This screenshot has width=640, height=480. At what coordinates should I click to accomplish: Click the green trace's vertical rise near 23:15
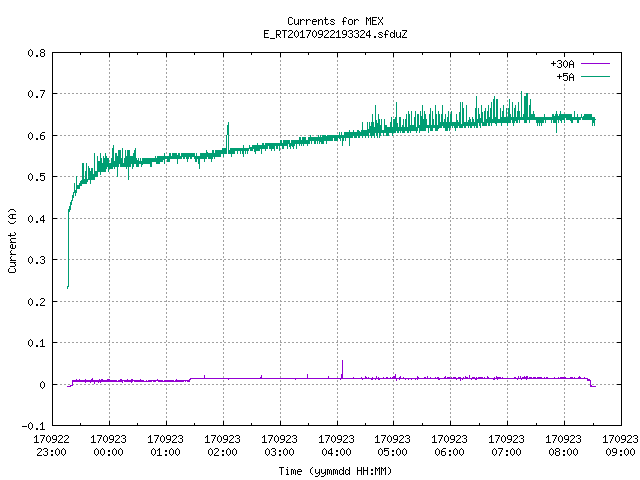[68, 249]
